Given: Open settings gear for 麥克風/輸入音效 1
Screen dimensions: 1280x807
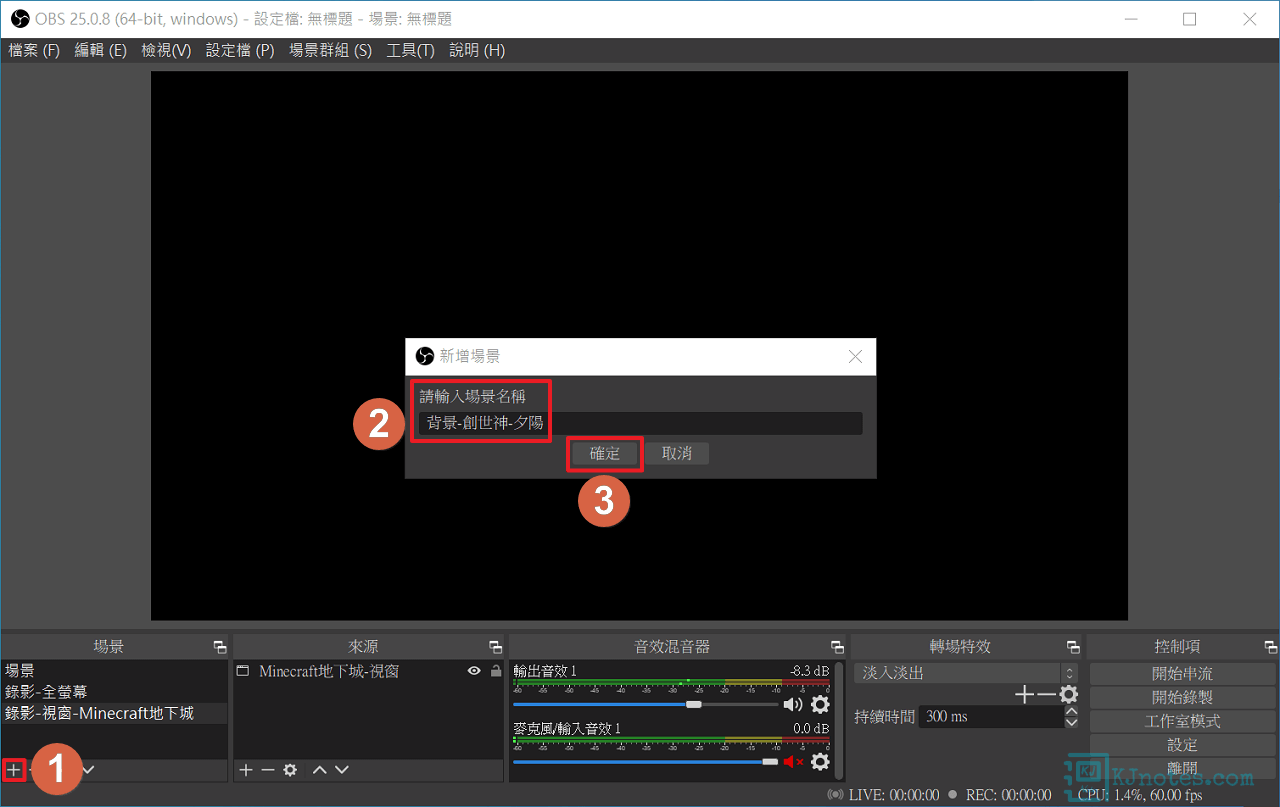Looking at the screenshot, I should tap(820, 762).
